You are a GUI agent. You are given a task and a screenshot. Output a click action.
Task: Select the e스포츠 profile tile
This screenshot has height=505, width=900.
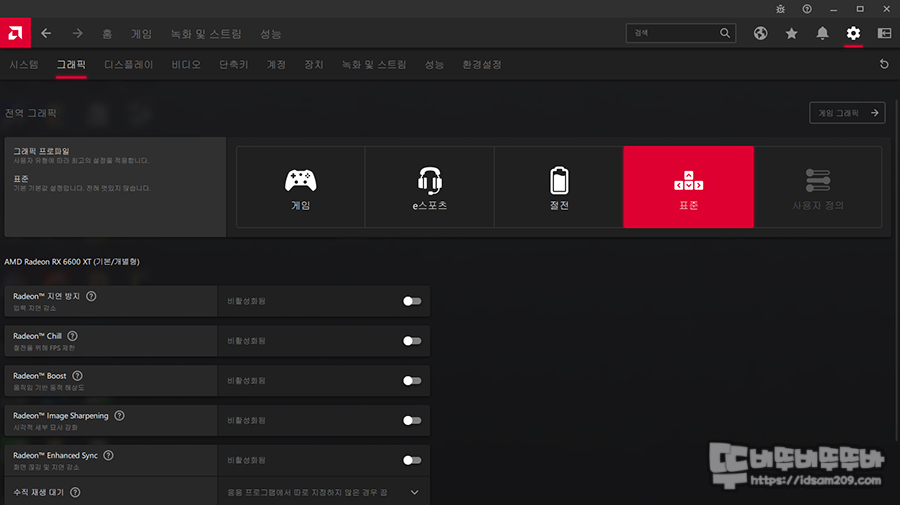(x=429, y=187)
